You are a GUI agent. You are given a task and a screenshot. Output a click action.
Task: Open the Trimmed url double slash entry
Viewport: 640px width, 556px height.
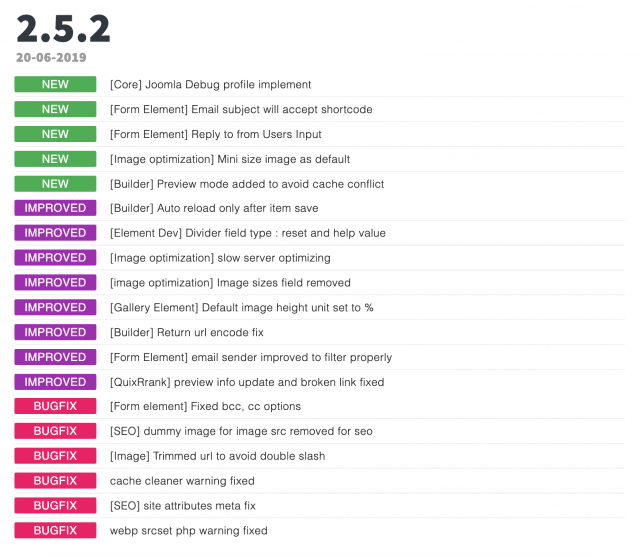[218, 456]
